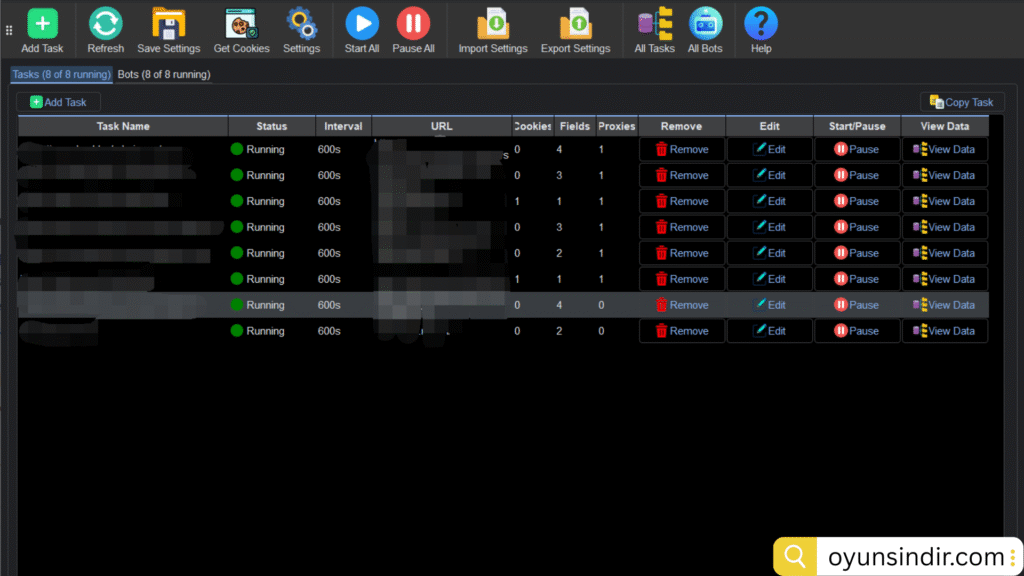Click the Export Settings folder icon
Screen dimensions: 1024x576
575,23
